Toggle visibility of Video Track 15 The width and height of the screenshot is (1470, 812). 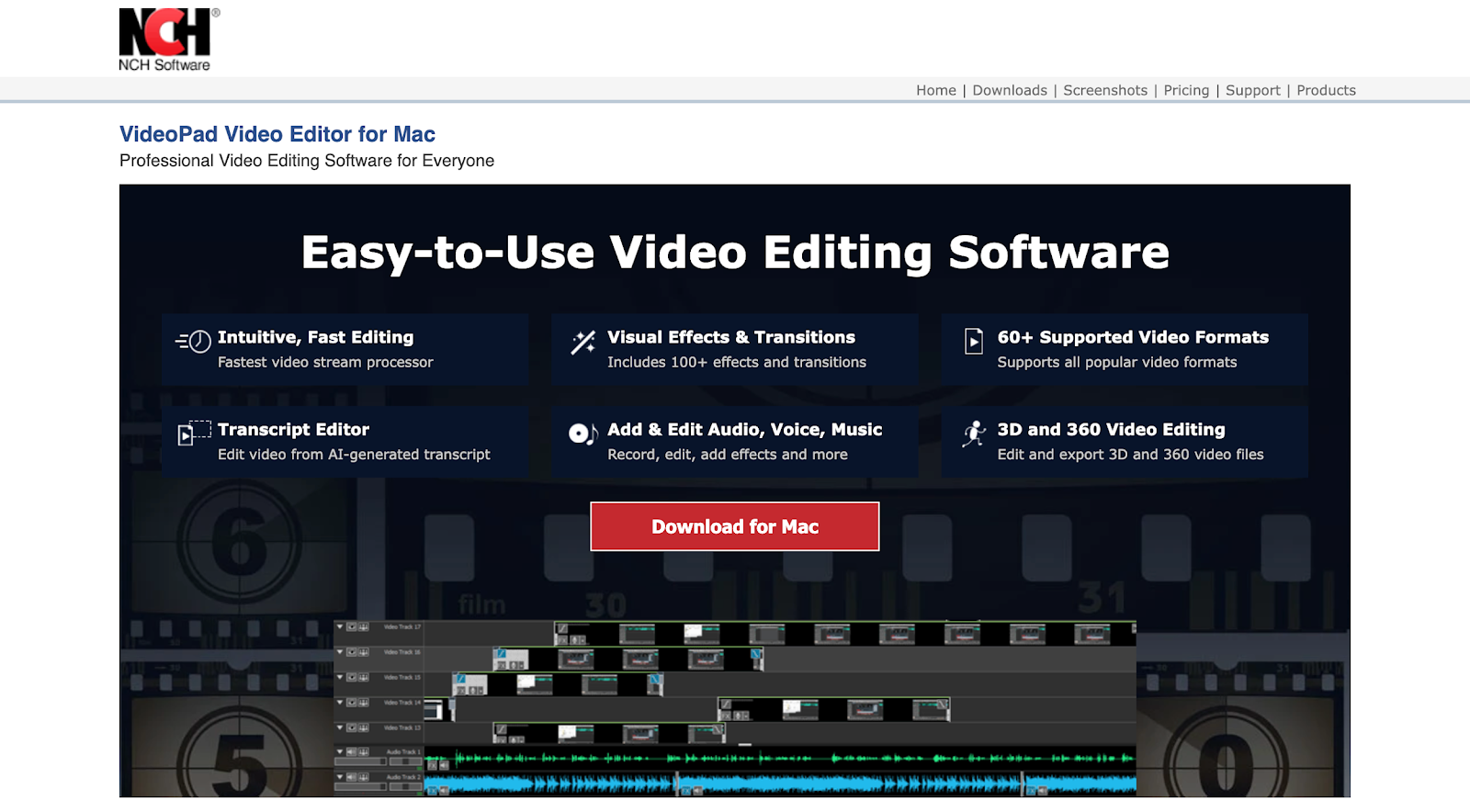[352, 677]
